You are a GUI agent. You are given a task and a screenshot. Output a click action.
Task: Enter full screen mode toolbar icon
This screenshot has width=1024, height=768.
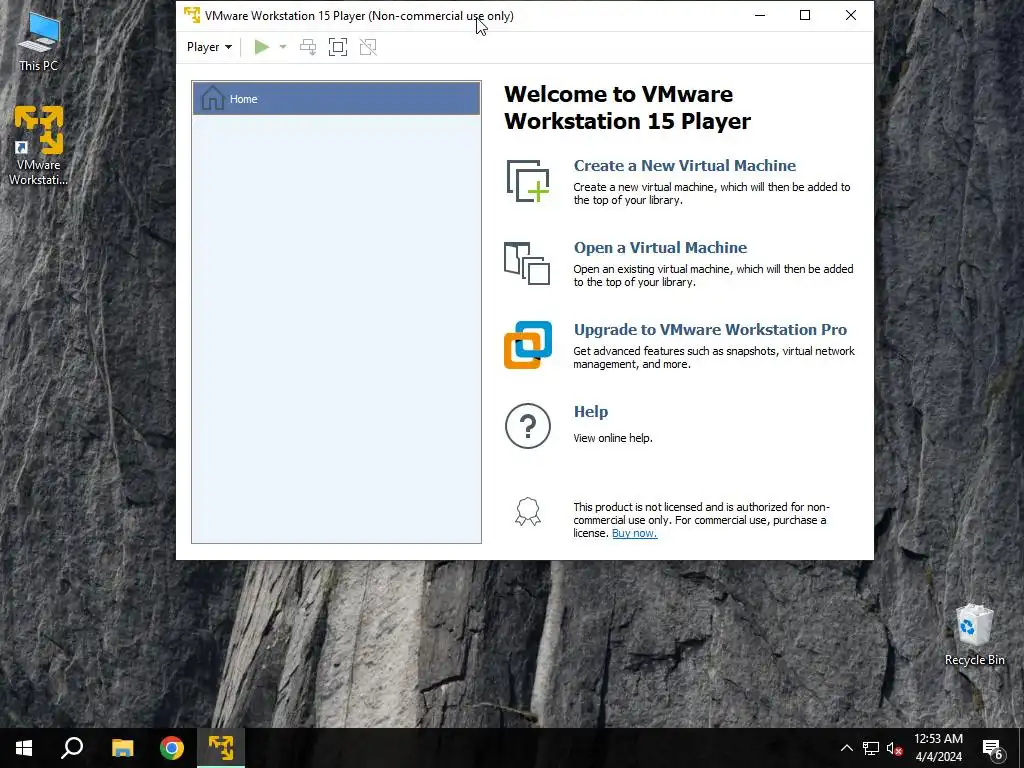[338, 47]
